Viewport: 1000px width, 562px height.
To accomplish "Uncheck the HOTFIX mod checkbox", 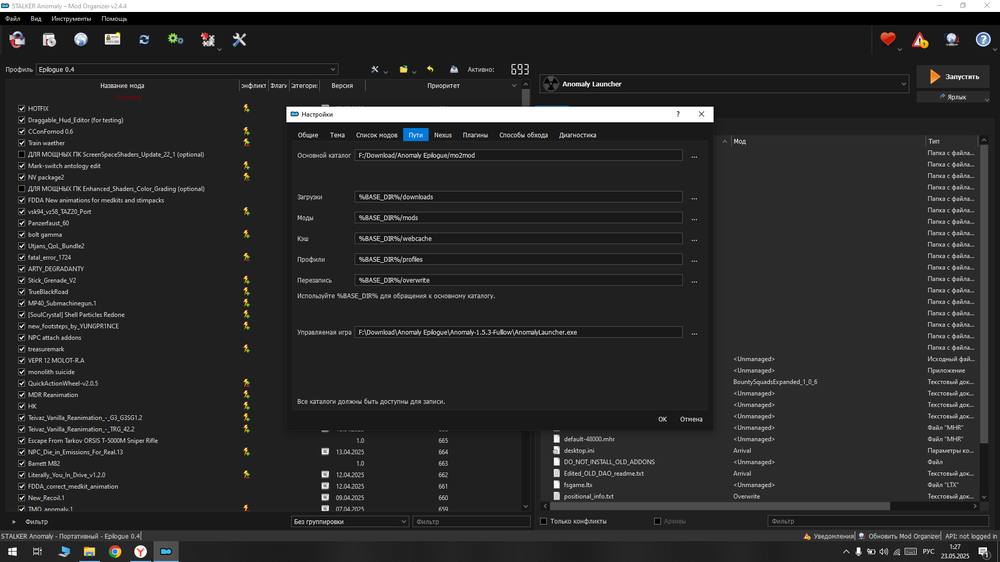I will pos(22,108).
